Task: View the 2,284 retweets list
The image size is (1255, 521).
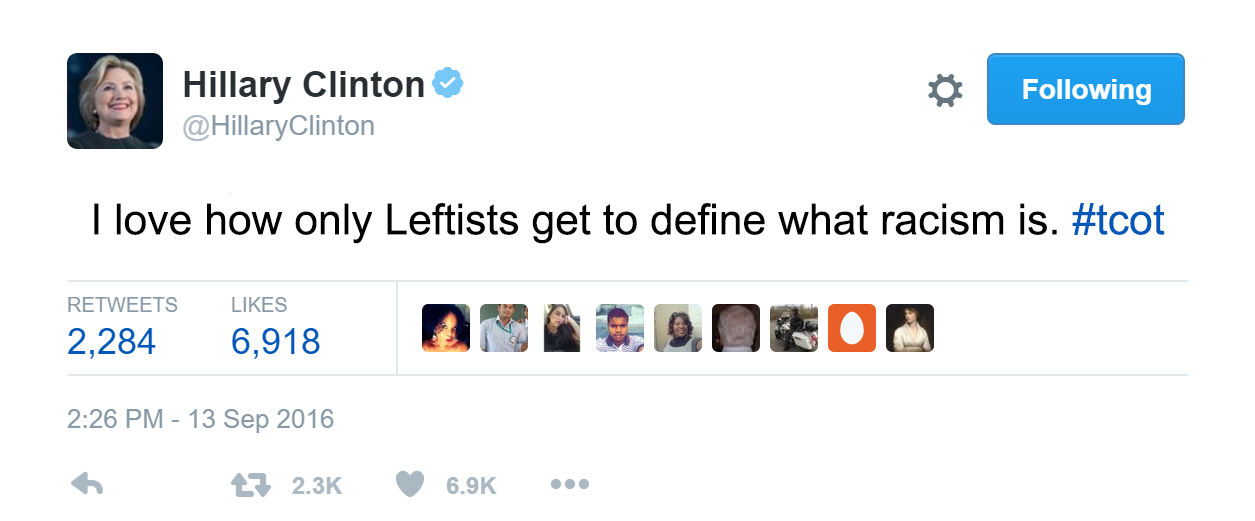Action: [x=111, y=342]
